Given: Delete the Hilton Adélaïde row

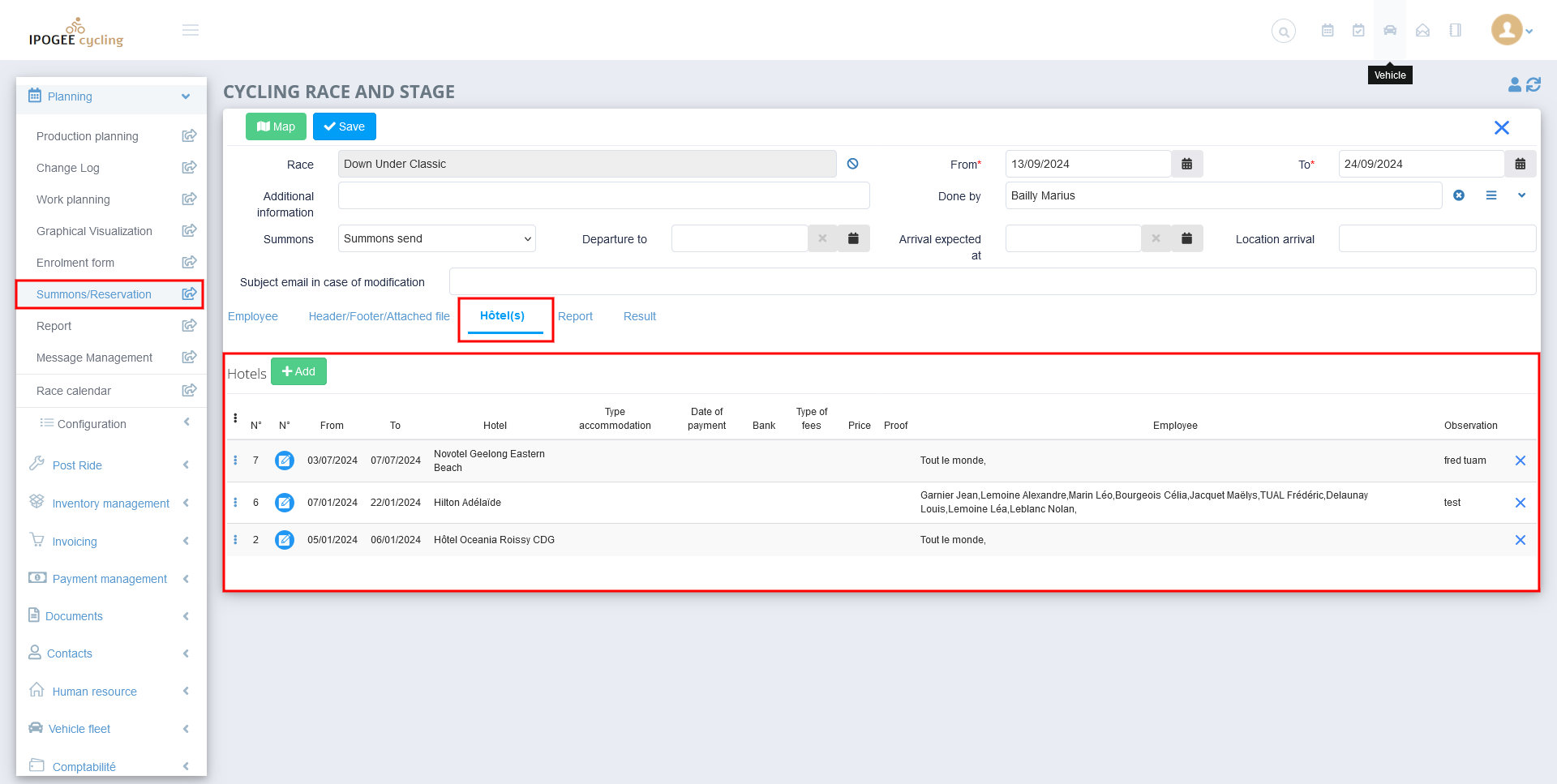Looking at the screenshot, I should 1521,503.
